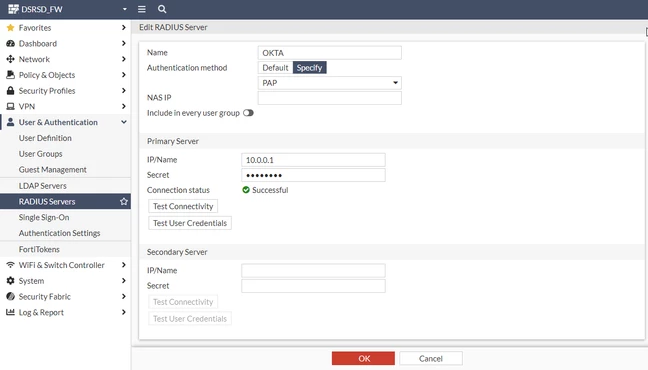Click the WiFi & Switch Controller icon
This screenshot has width=648, height=370.
coord(10,265)
